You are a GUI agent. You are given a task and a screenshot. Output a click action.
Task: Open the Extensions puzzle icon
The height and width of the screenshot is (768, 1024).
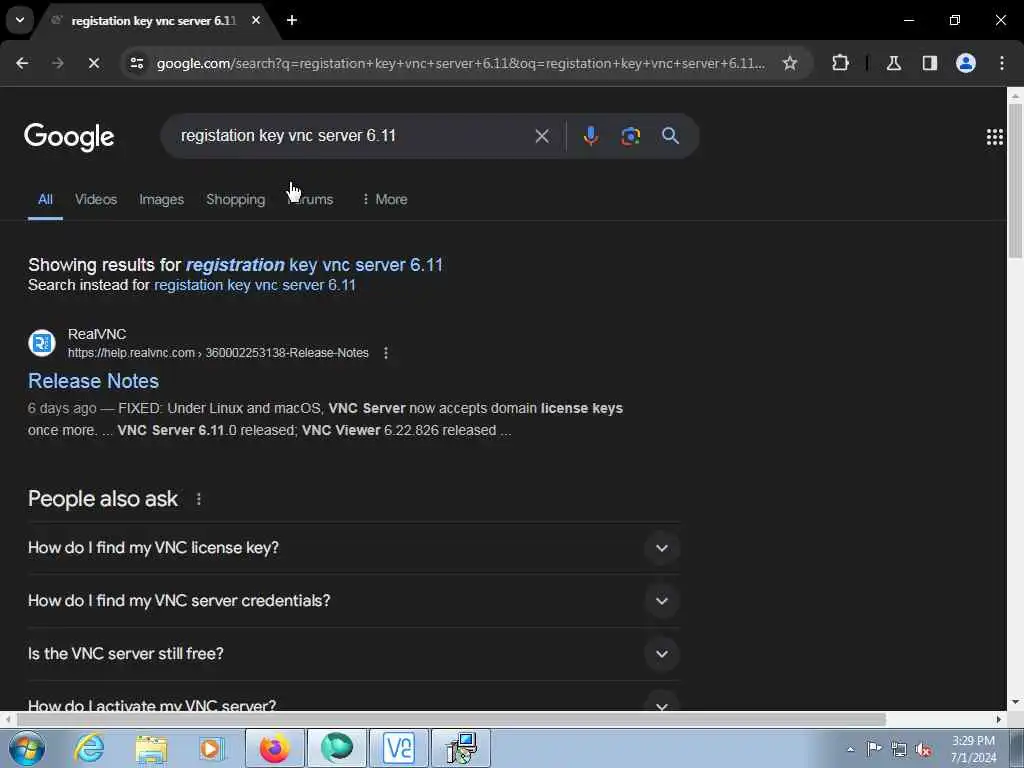[x=840, y=63]
